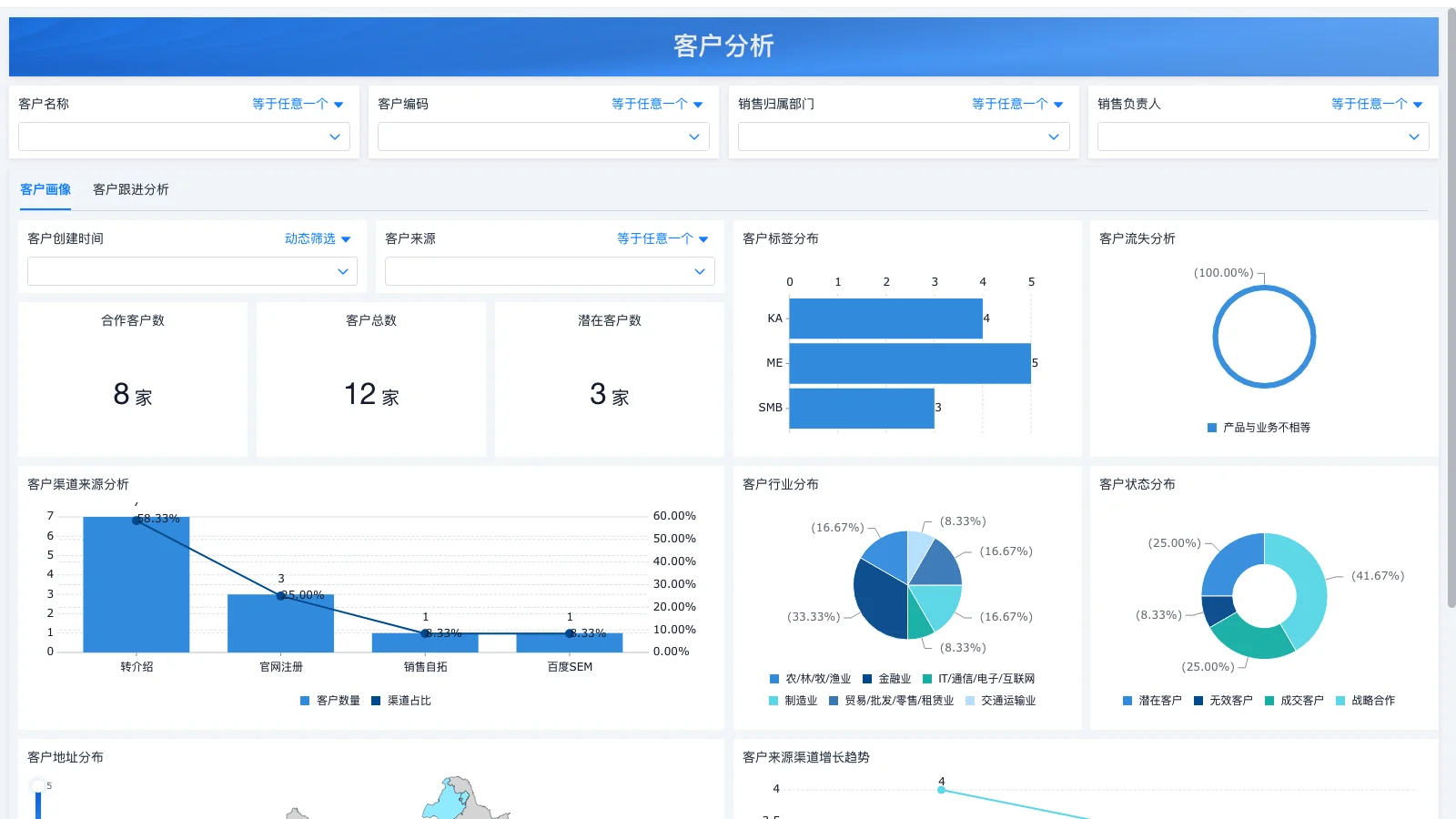Open the 销售归属部门 selection dropdown
The image size is (1456, 819).
902,136
